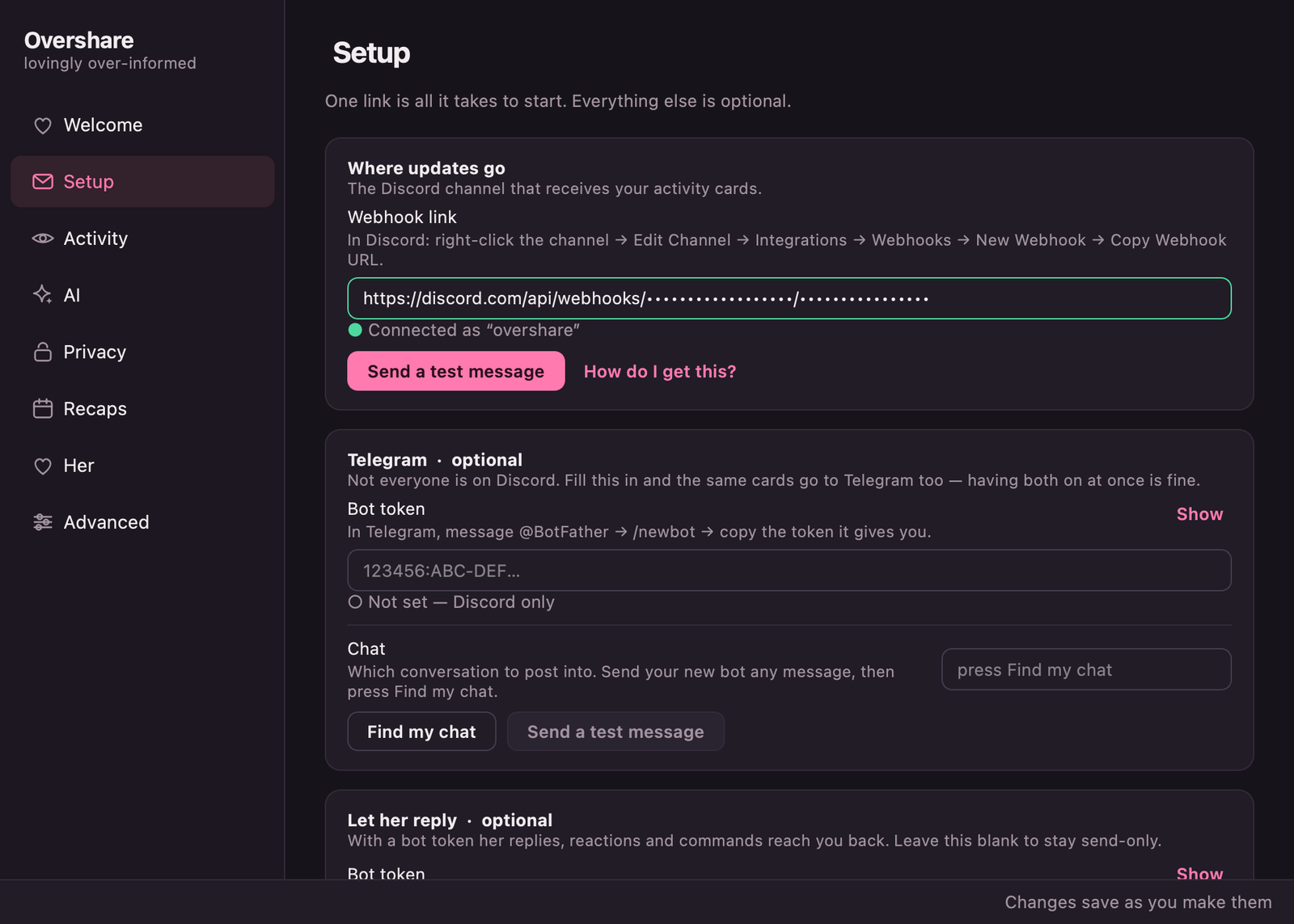Click the Telegram · optional heading
The image size is (1294, 924).
(435, 460)
